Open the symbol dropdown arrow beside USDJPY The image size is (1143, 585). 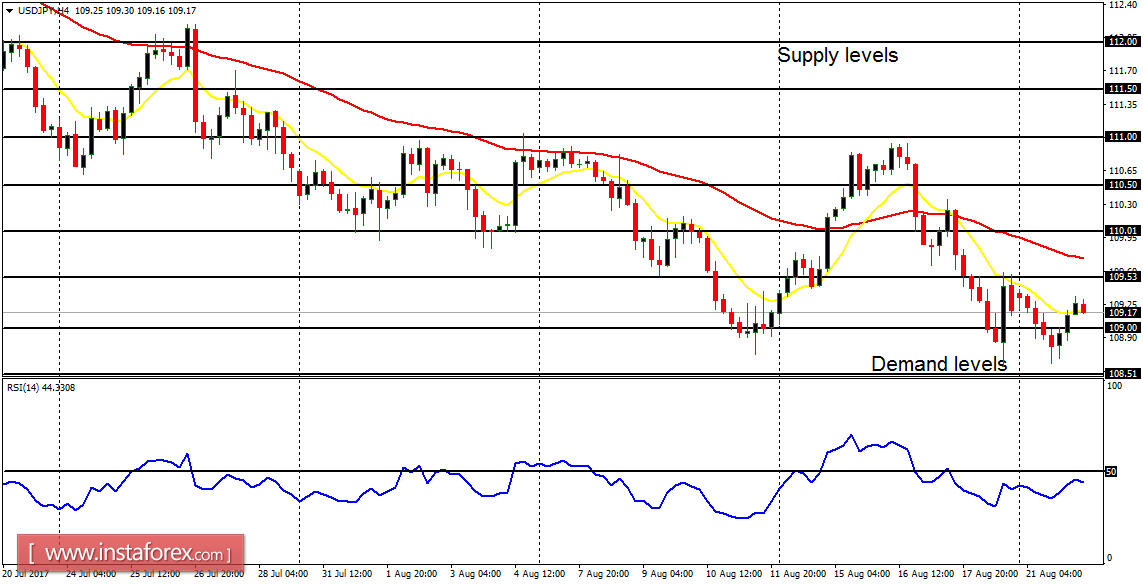coord(10,10)
